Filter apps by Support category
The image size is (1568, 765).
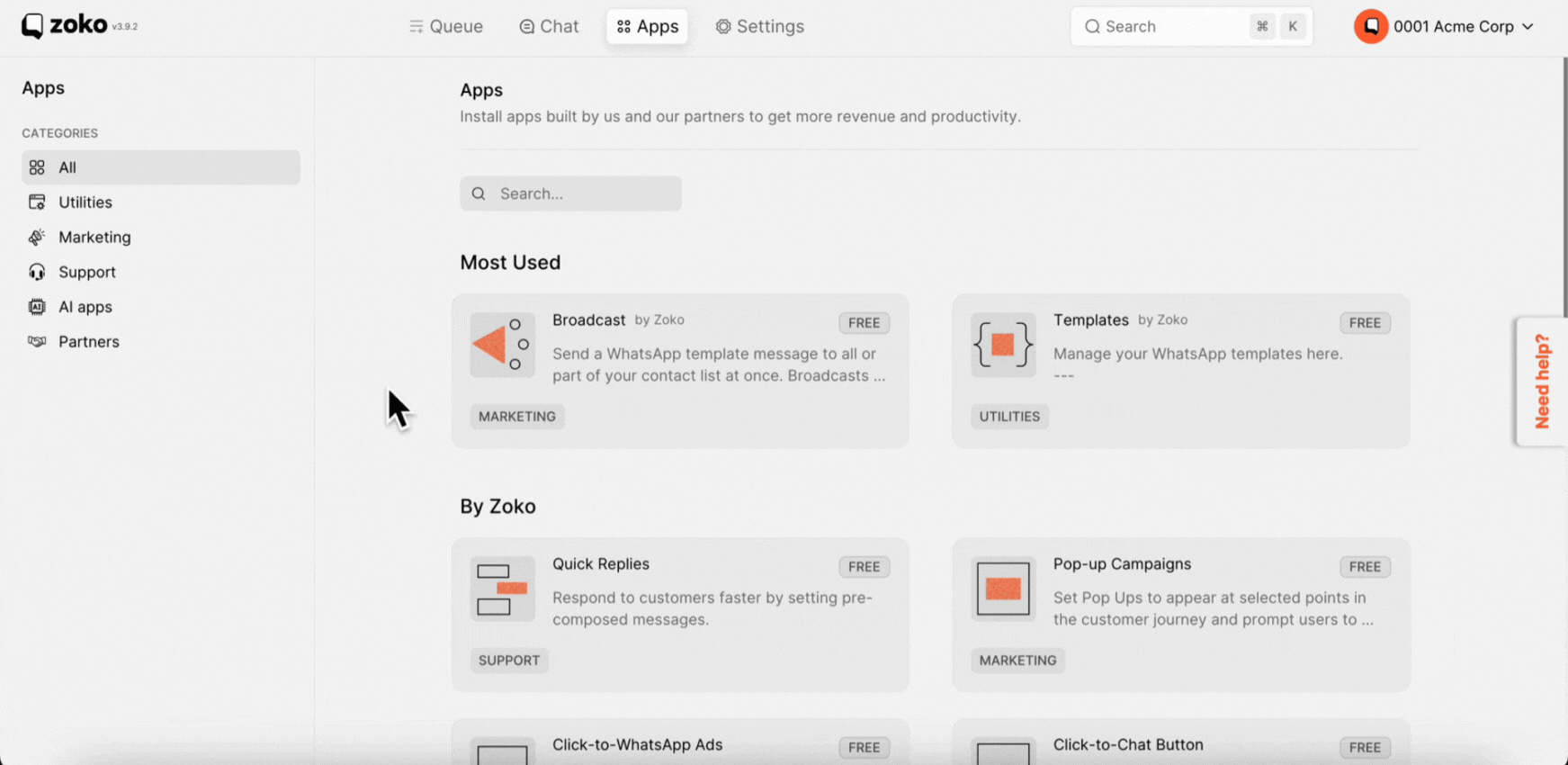coord(161,272)
